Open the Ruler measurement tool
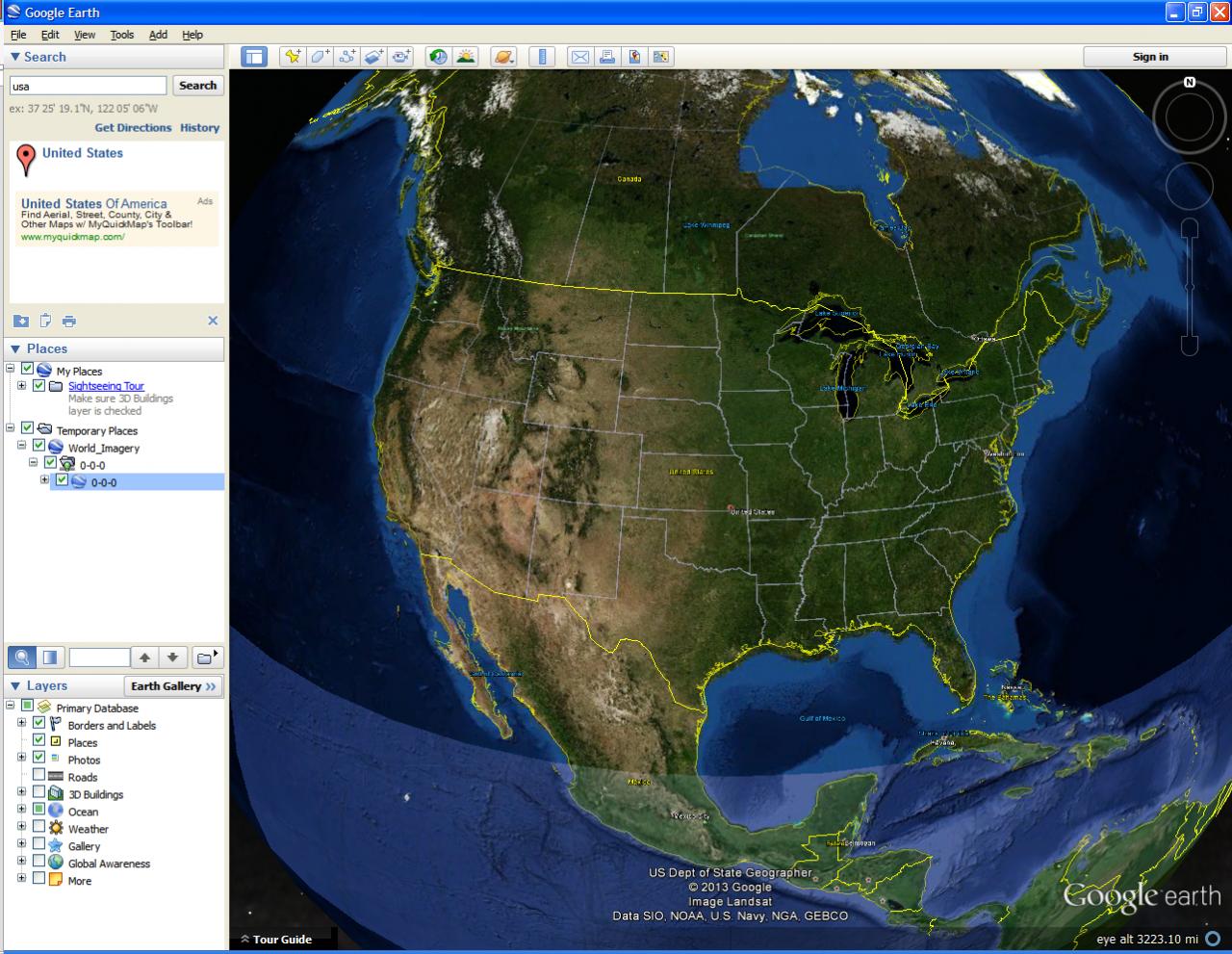 click(x=542, y=56)
